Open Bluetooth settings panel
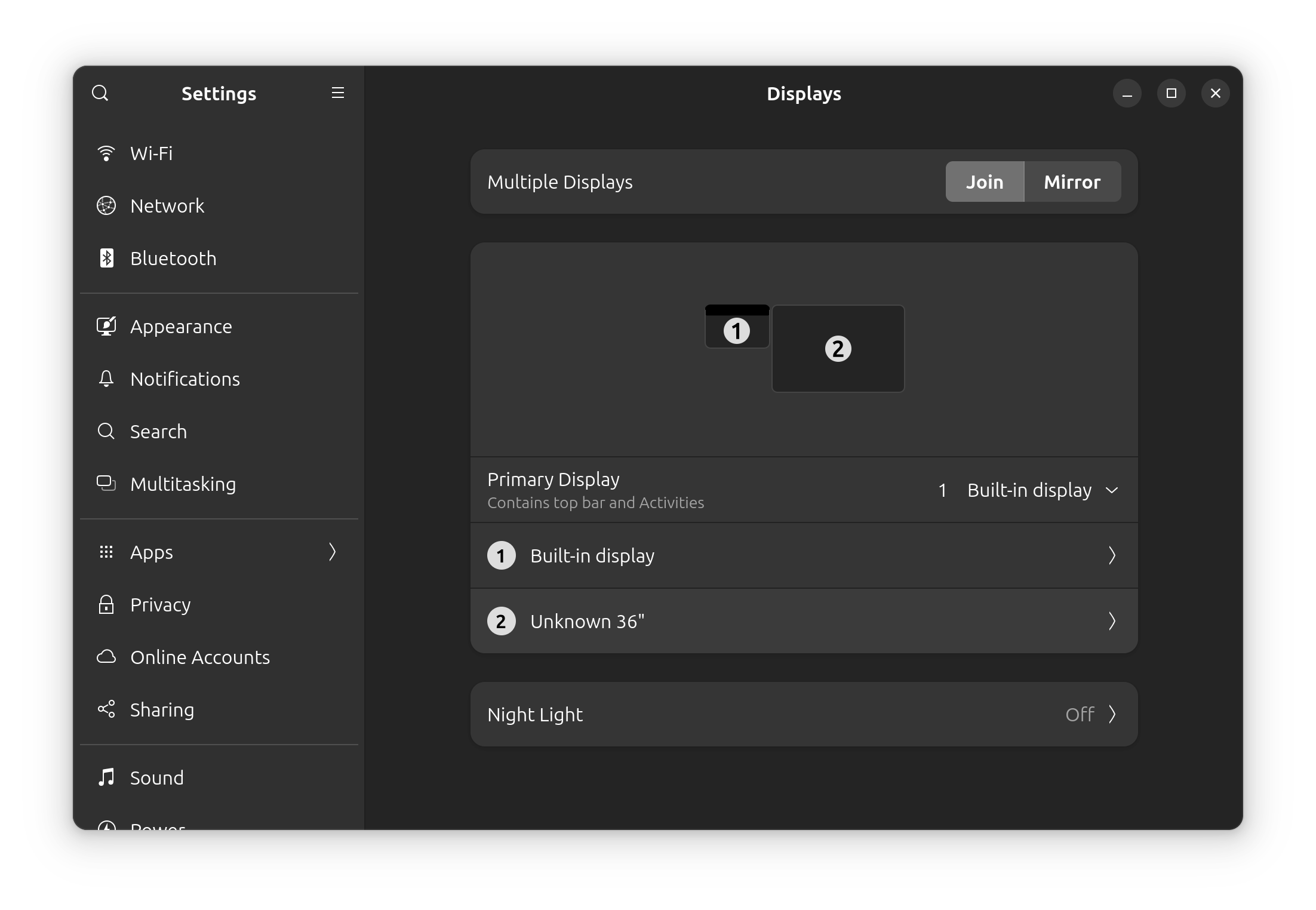 [219, 258]
